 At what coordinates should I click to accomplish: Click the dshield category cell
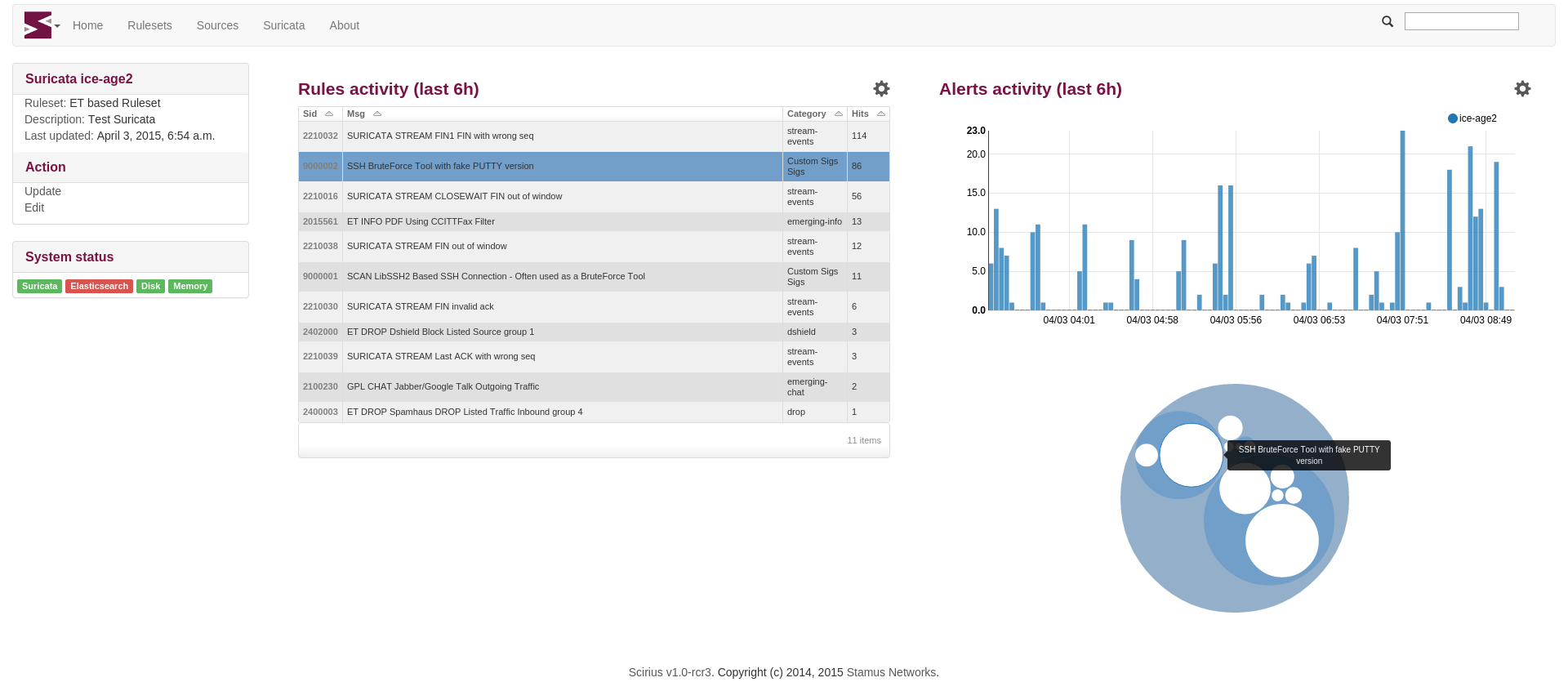tap(815, 332)
